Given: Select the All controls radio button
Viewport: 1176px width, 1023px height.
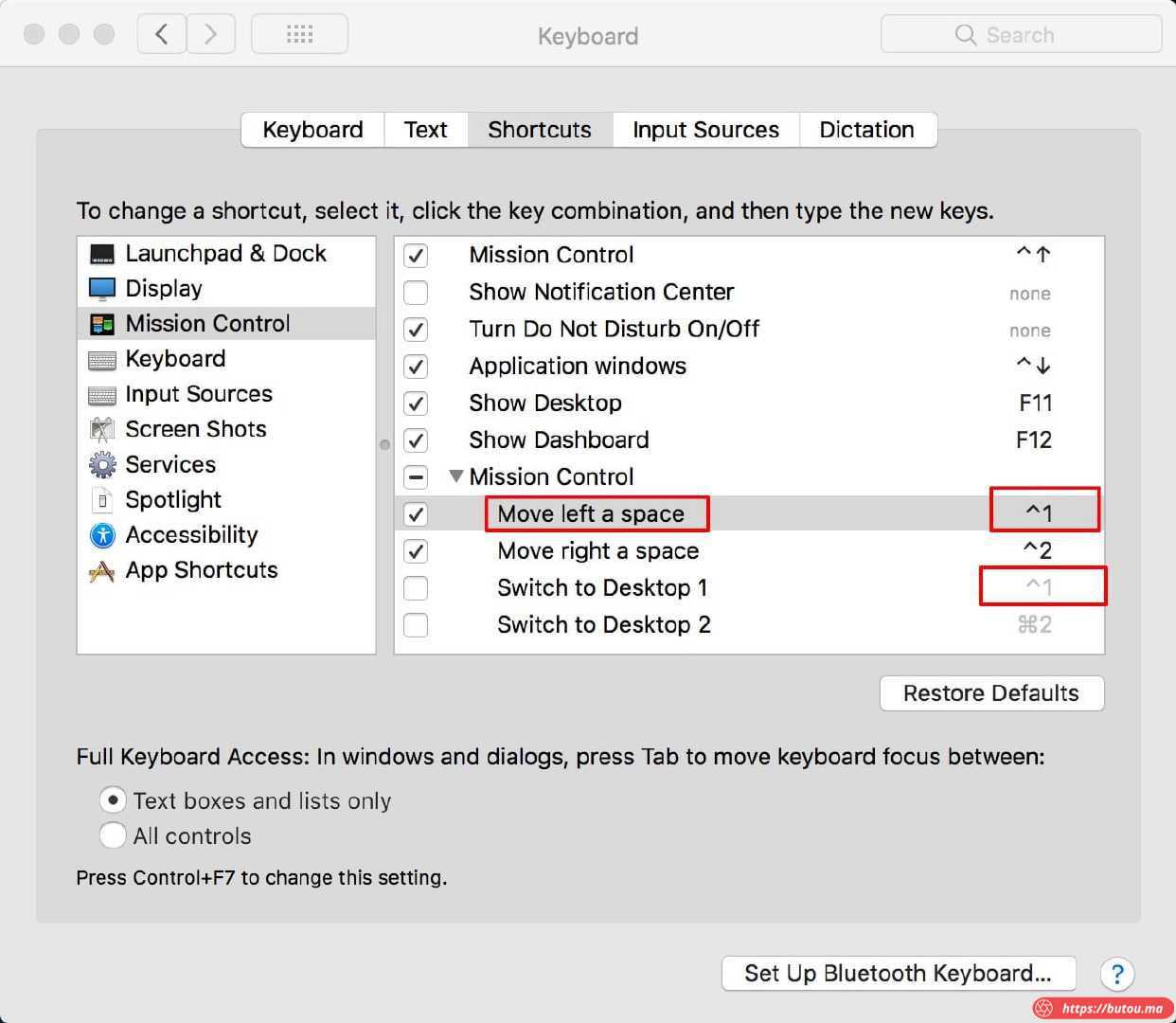Looking at the screenshot, I should tap(113, 835).
